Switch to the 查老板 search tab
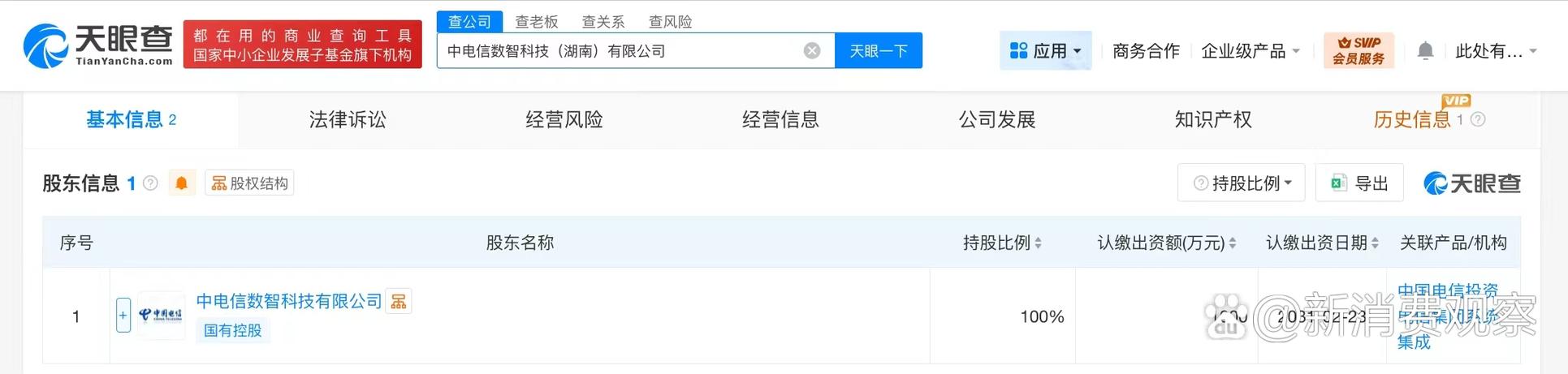Screen dimensions: 1568x374 [537, 22]
